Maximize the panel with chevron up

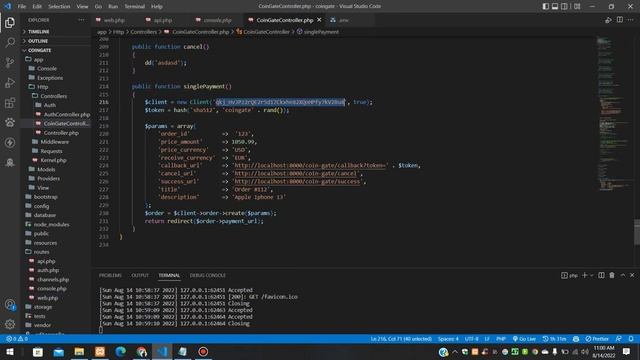[x=622, y=275]
